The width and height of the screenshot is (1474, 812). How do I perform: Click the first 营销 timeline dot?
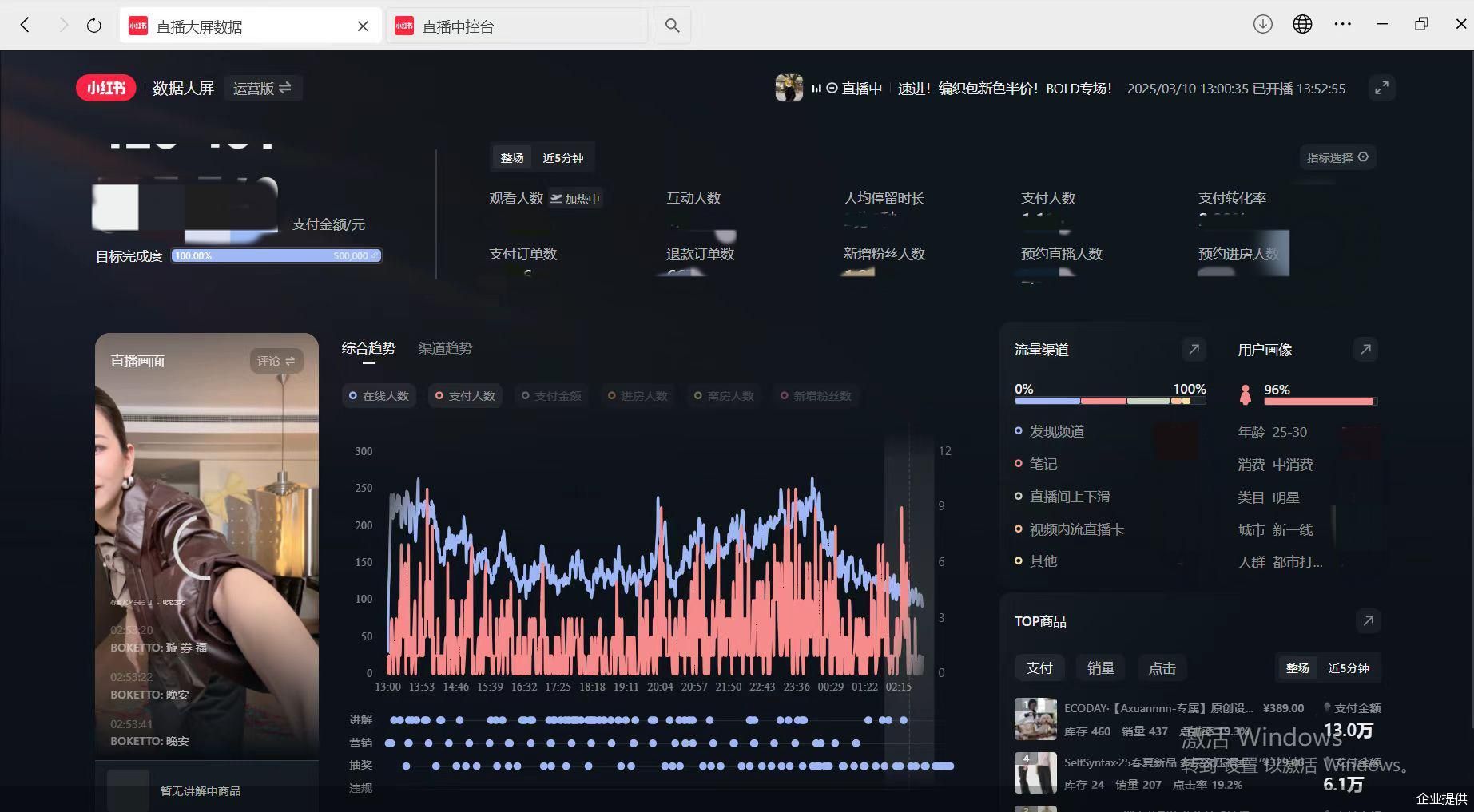pos(390,743)
